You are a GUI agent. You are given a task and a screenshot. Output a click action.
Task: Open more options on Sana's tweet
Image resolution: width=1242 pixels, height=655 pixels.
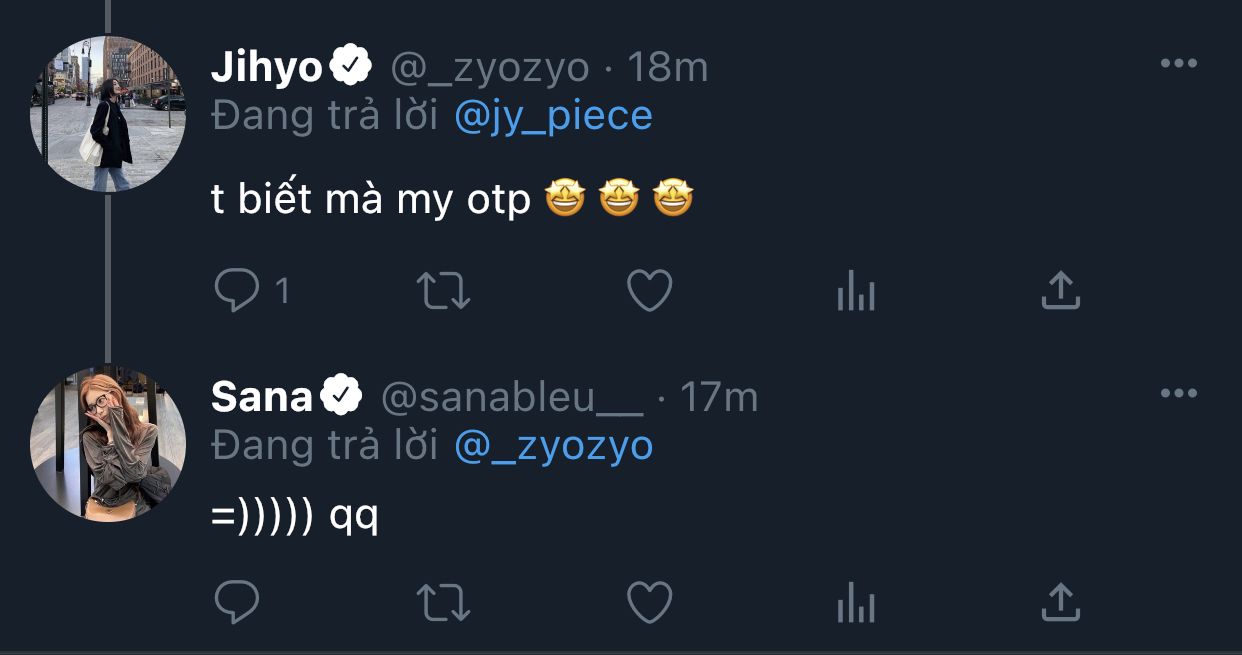point(1178,394)
